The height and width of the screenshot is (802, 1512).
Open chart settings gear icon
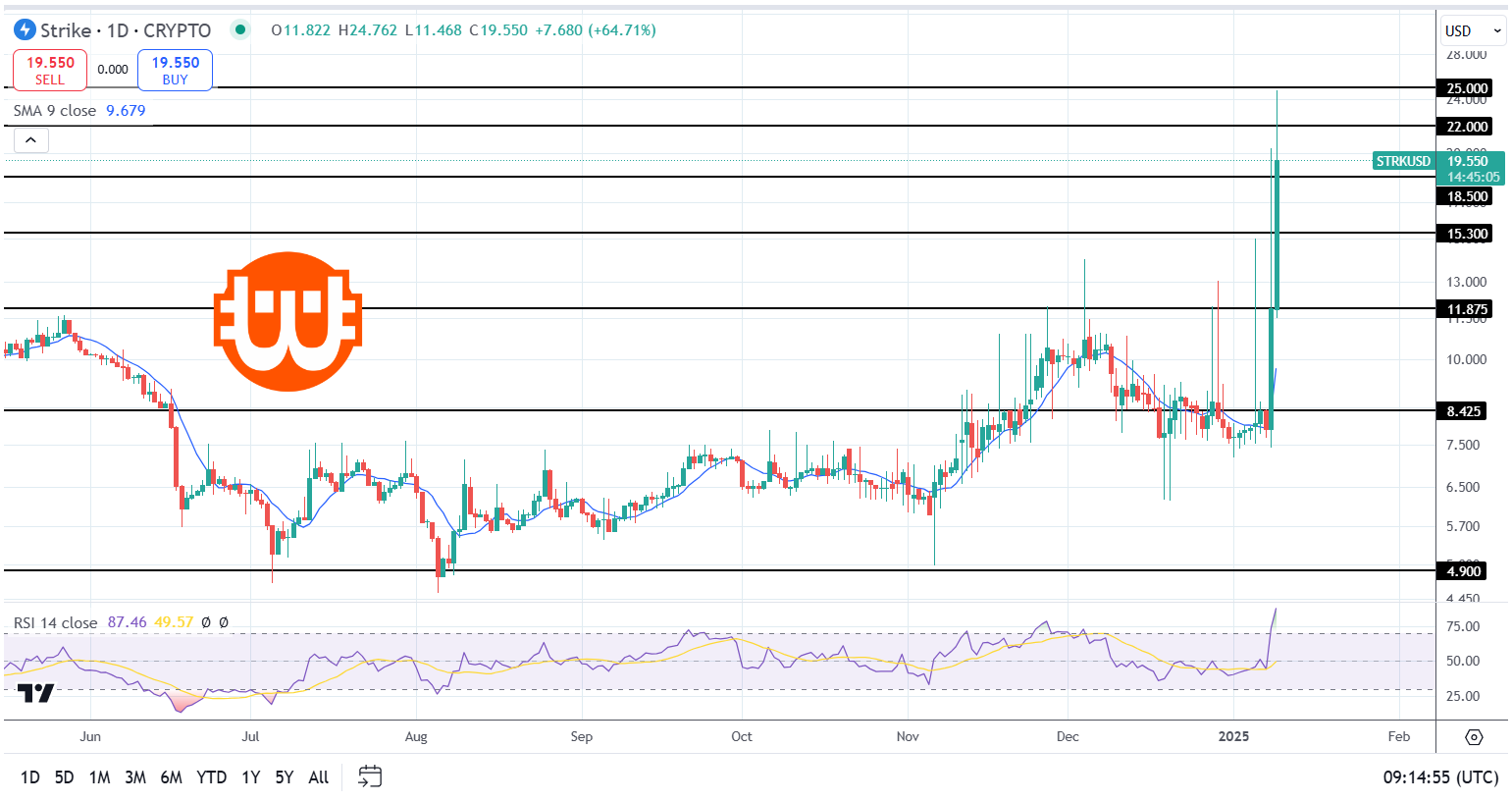click(1474, 737)
